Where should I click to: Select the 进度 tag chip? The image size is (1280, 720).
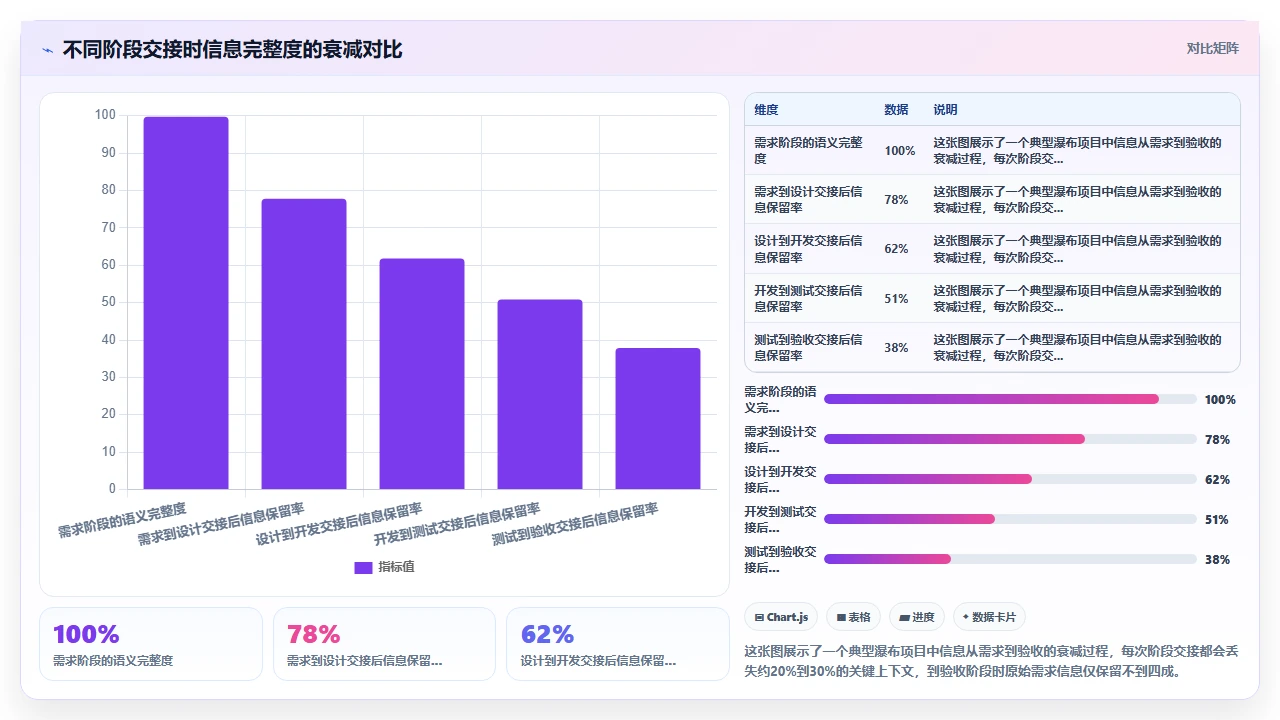point(917,617)
